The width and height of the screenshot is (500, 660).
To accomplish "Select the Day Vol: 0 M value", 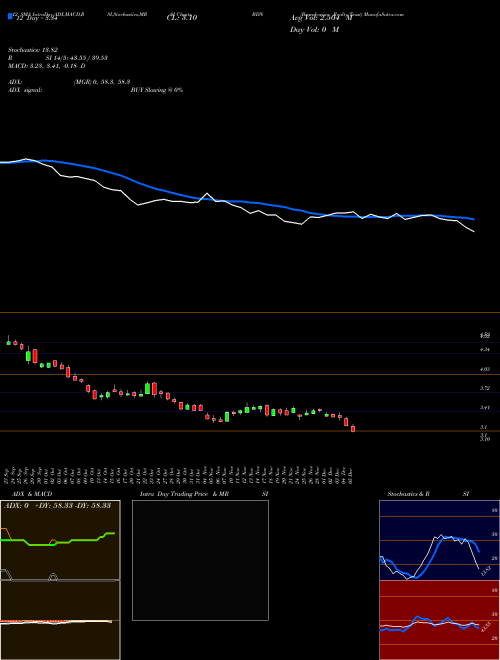I will tap(314, 29).
